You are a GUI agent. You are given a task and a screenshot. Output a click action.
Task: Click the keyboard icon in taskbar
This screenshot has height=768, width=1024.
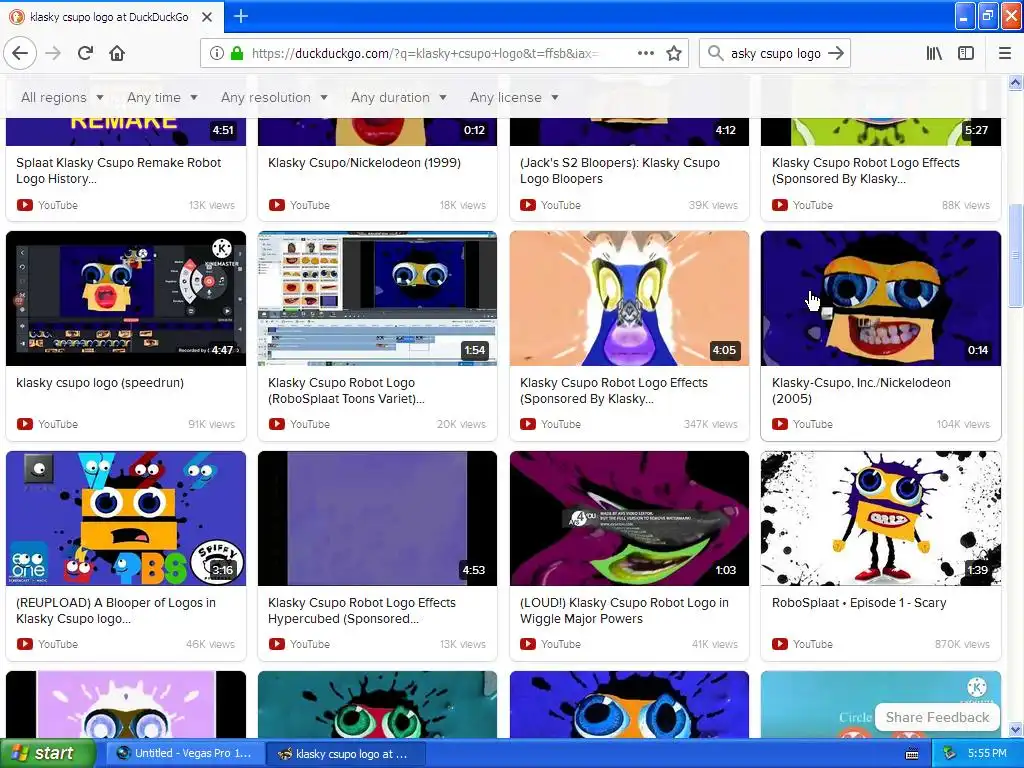912,754
